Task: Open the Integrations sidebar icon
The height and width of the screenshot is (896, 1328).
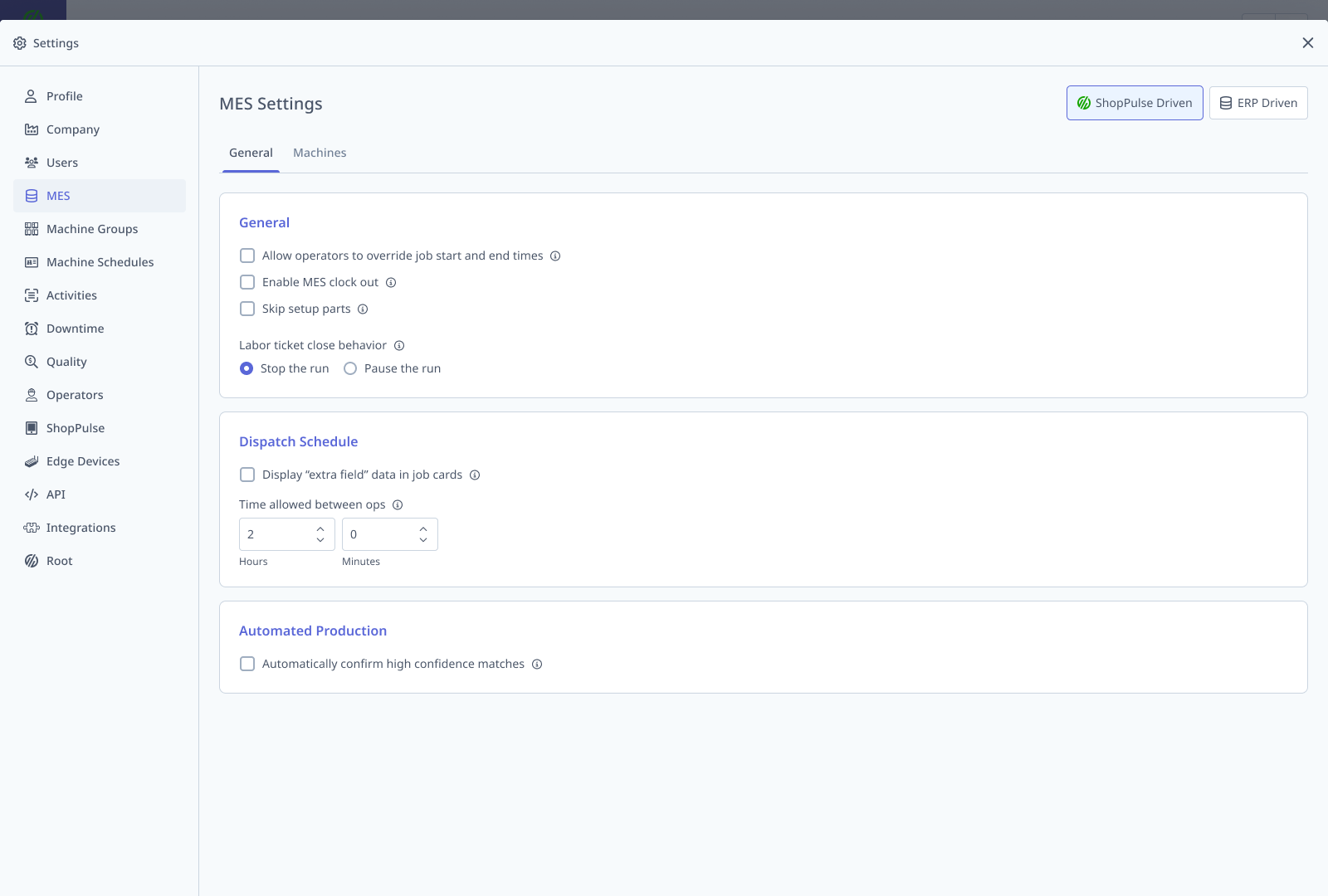Action: point(31,527)
